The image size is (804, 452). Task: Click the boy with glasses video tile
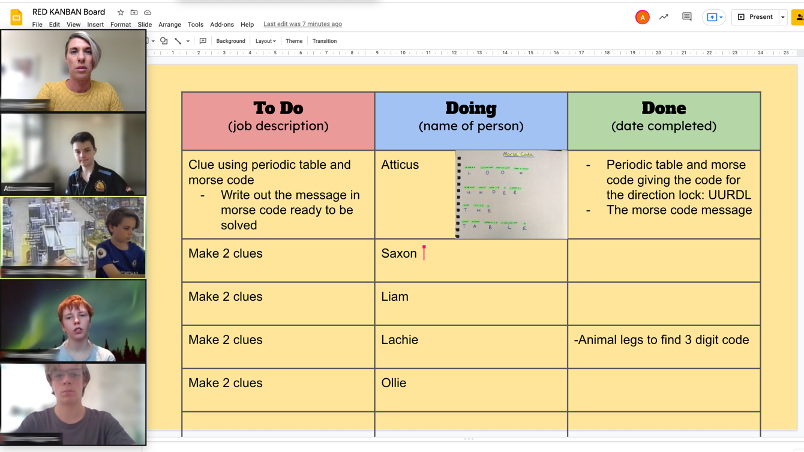point(73,404)
